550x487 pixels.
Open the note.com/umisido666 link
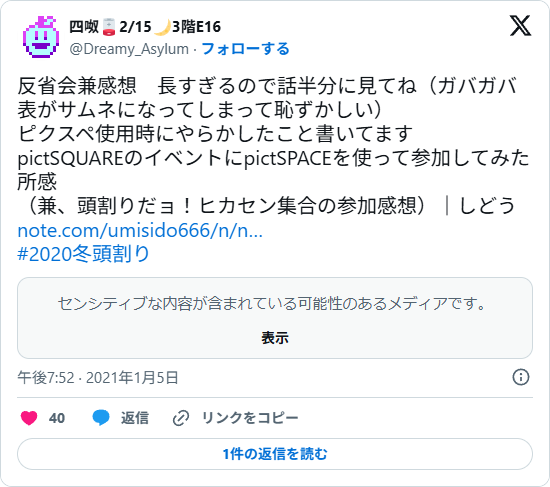(140, 231)
